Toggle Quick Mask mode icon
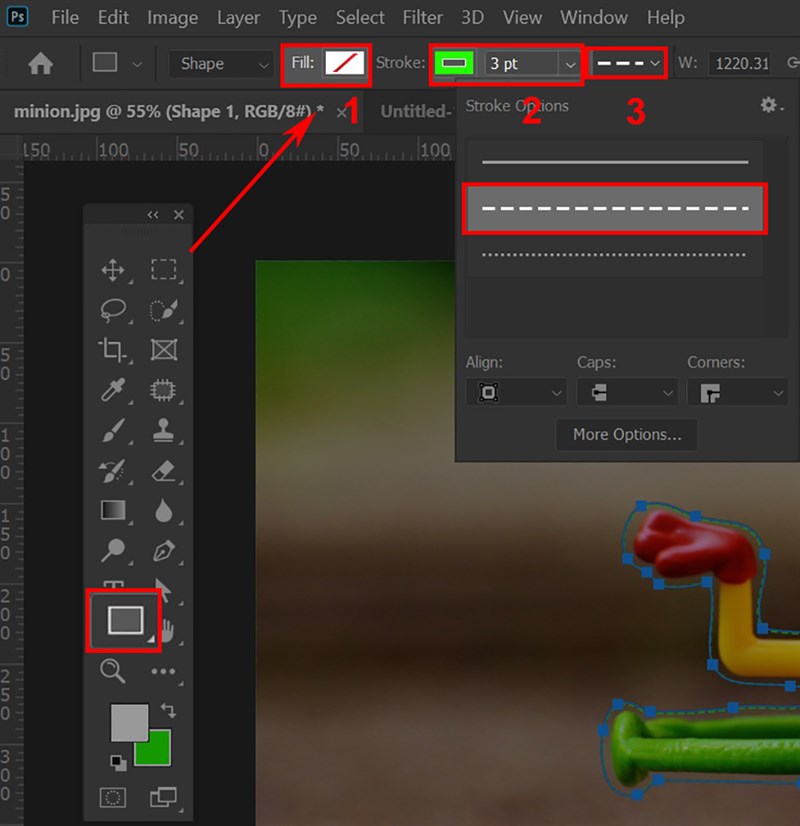 point(114,797)
